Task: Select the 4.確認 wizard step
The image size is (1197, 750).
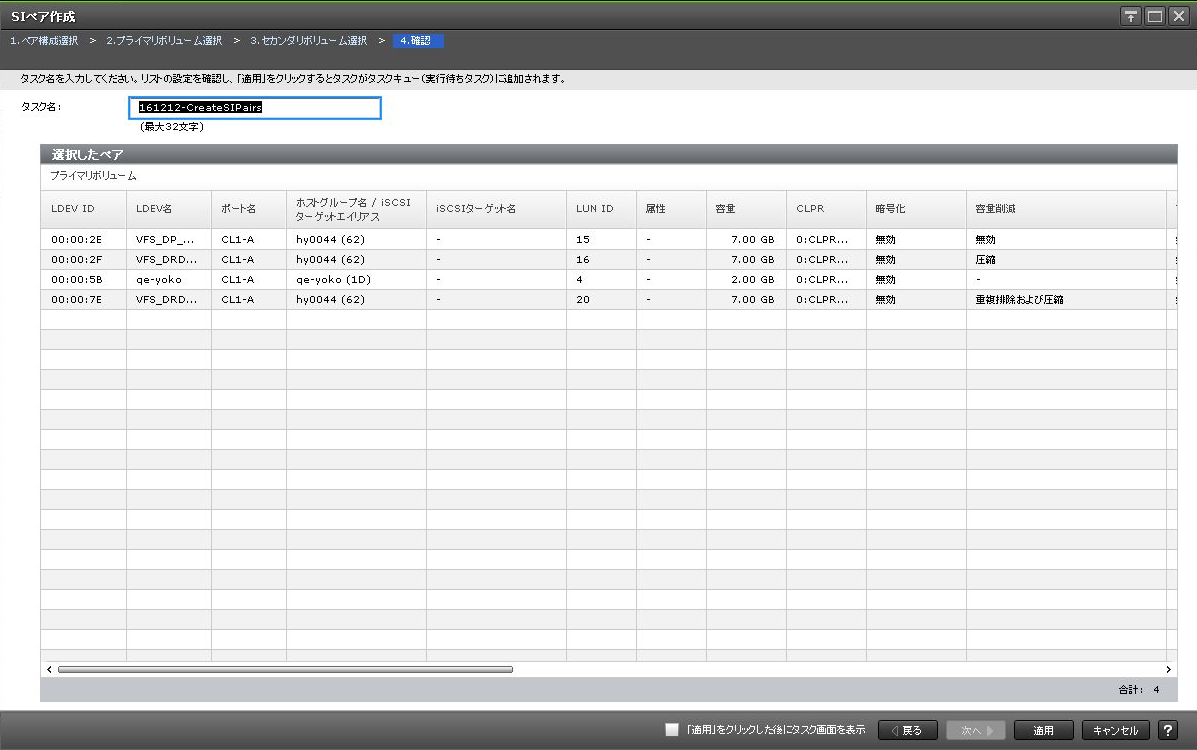Action: 418,41
